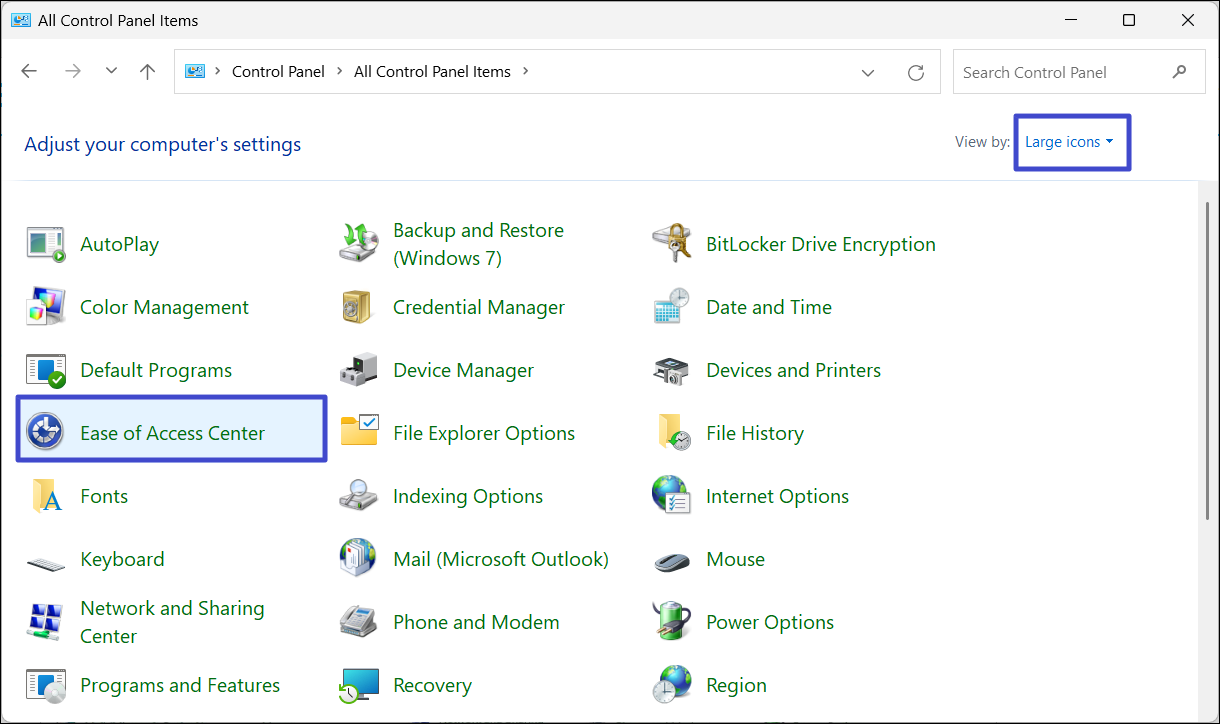The image size is (1220, 724).
Task: Click the Ease of Access Center icon
Action: click(x=46, y=433)
